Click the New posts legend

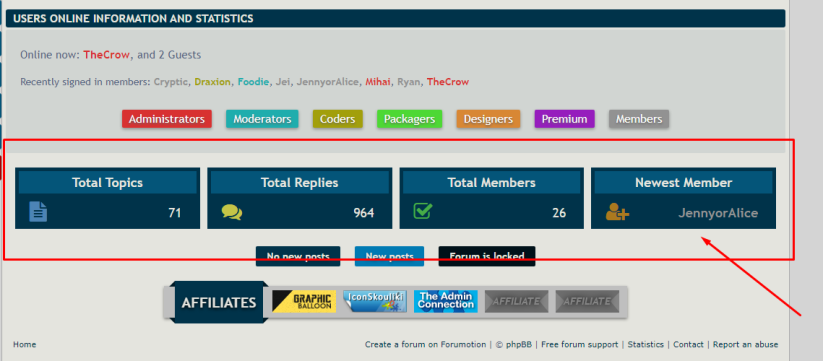tap(389, 256)
